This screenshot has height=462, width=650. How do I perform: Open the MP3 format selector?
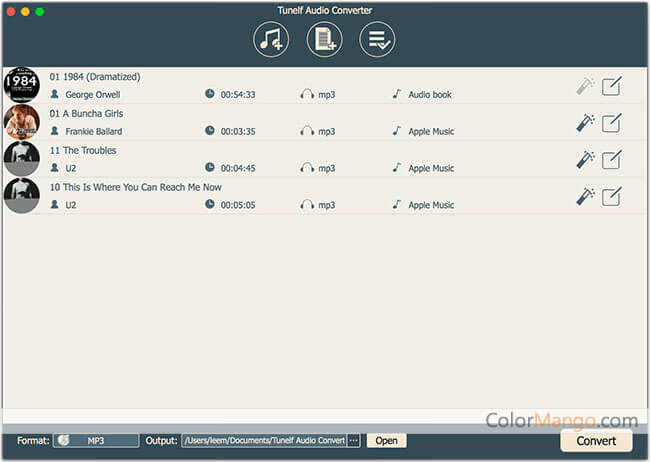pos(96,440)
